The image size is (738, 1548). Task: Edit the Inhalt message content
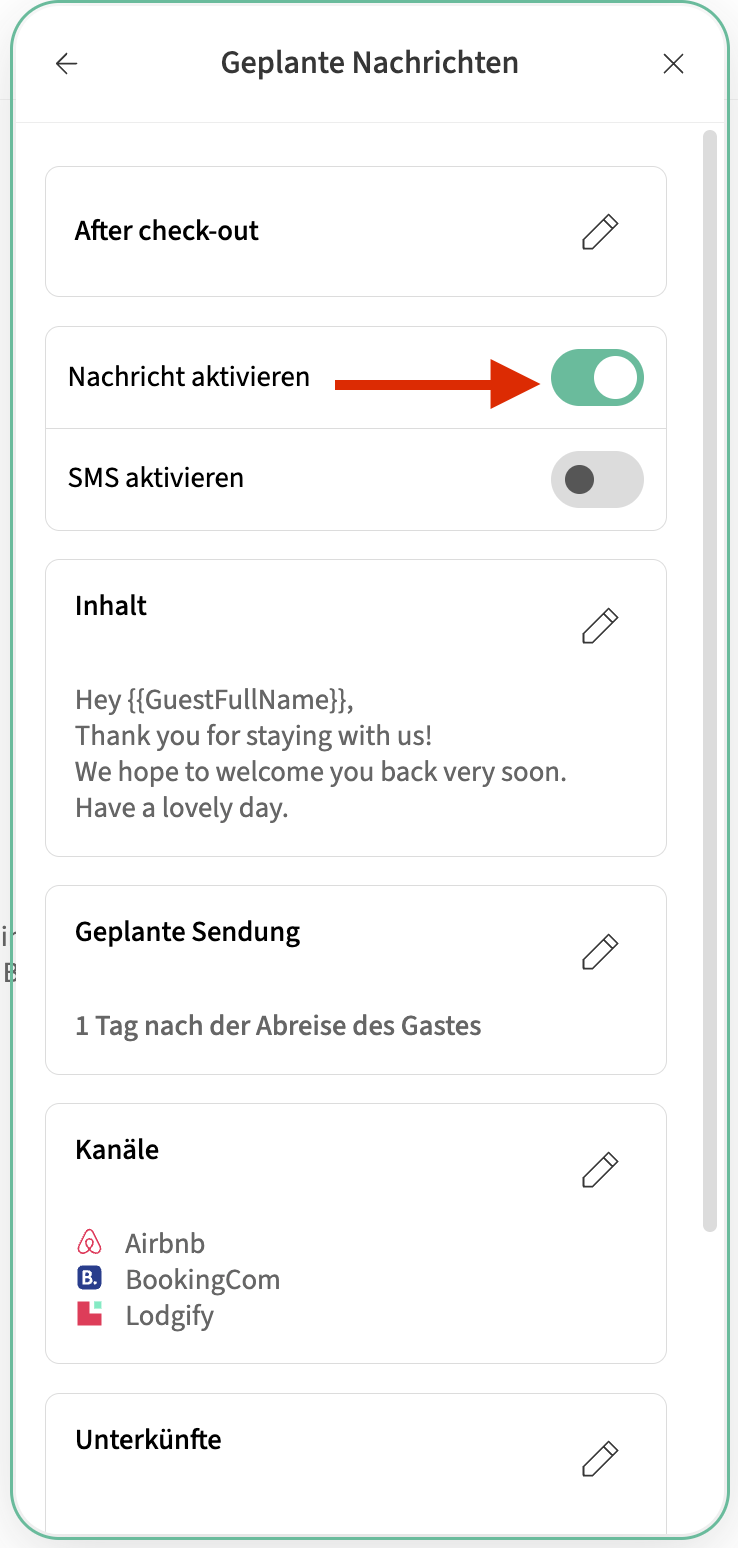600,625
